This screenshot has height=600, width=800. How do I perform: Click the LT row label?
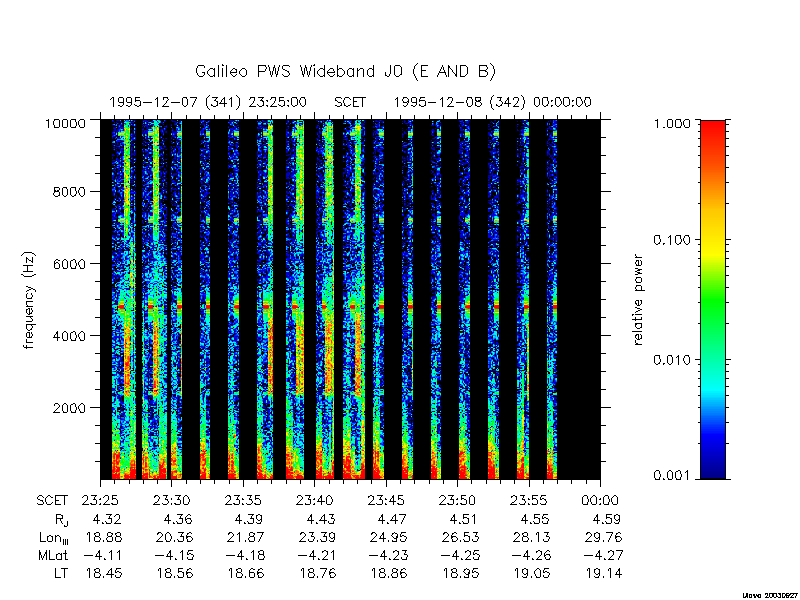click(61, 573)
